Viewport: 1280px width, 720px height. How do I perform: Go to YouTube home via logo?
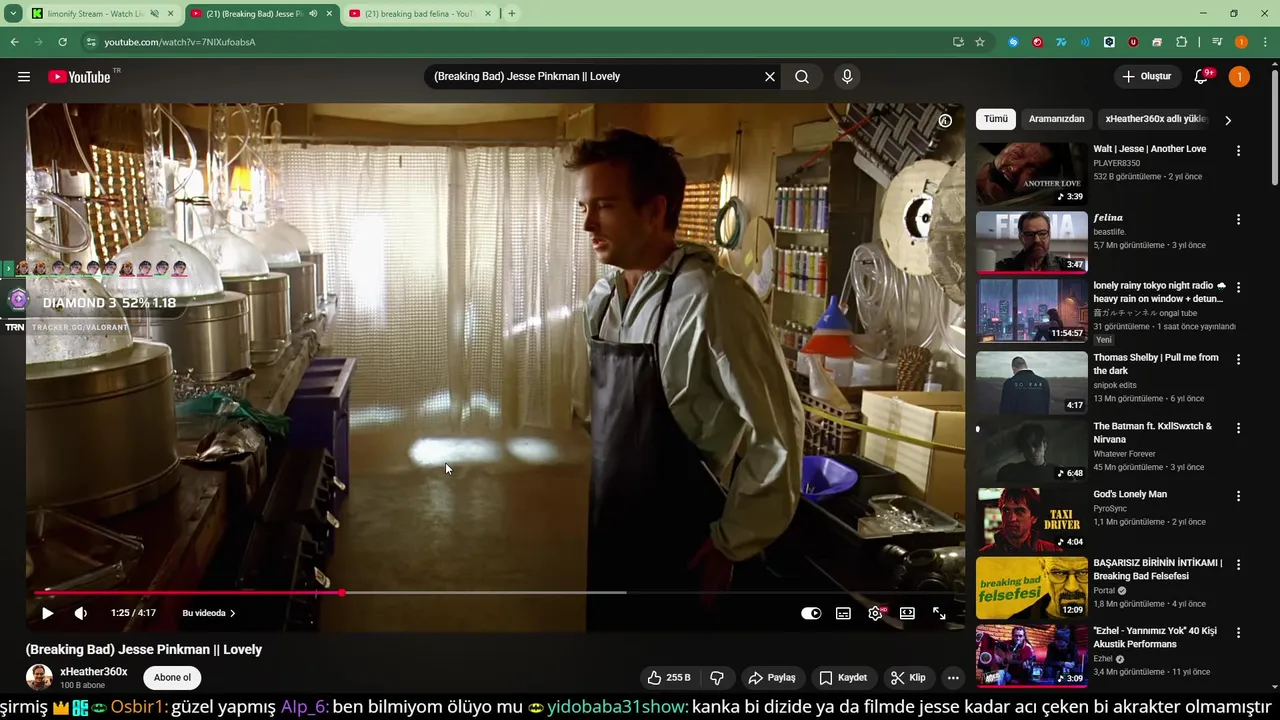click(x=80, y=77)
